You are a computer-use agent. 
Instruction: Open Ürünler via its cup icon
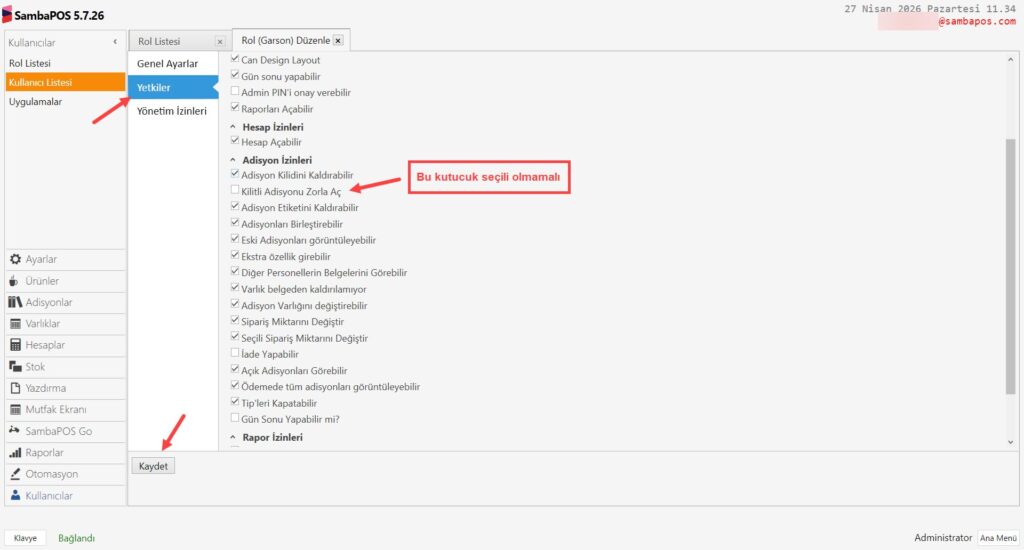15,281
